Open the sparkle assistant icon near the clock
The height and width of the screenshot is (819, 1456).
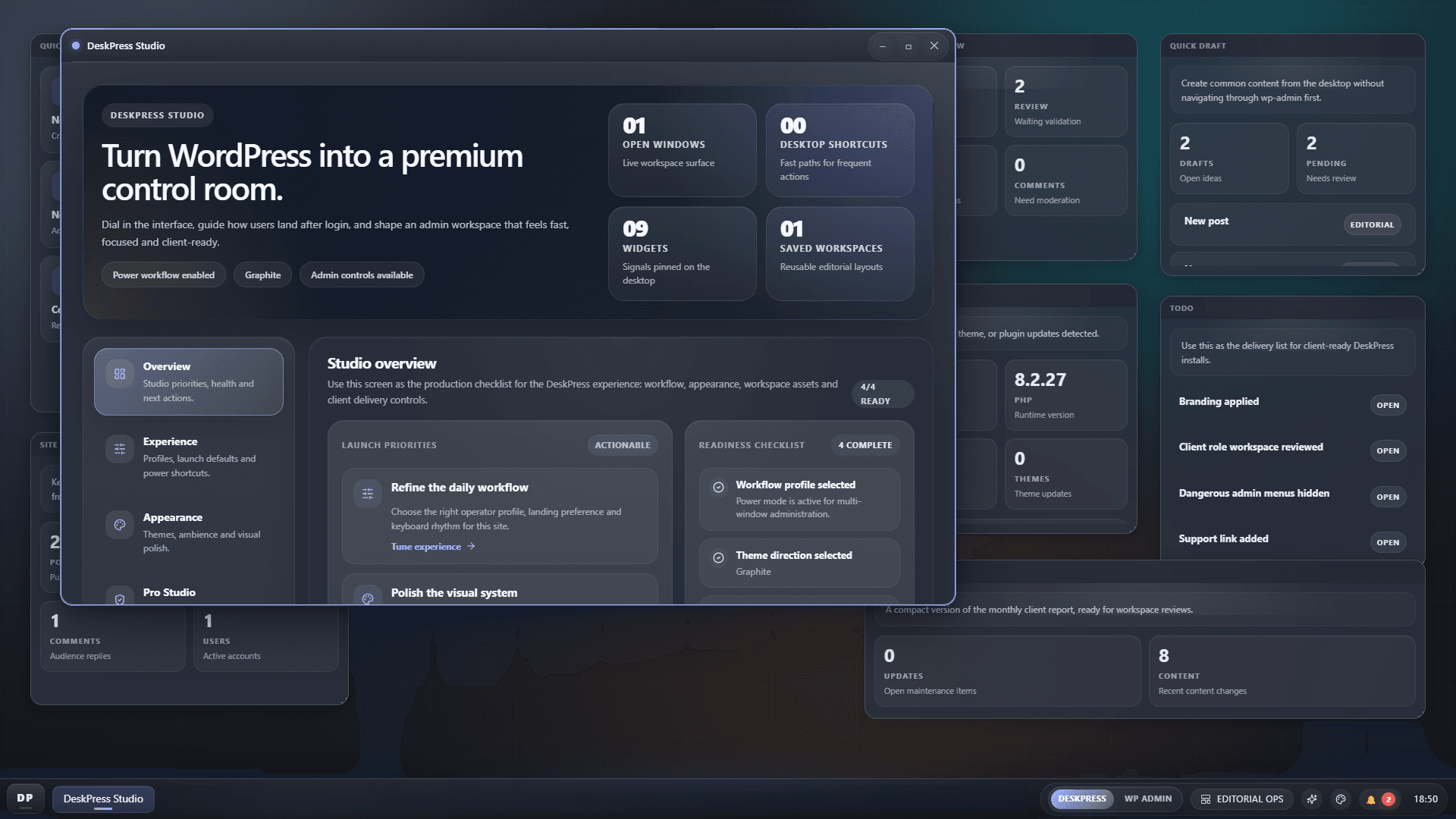coord(1312,799)
